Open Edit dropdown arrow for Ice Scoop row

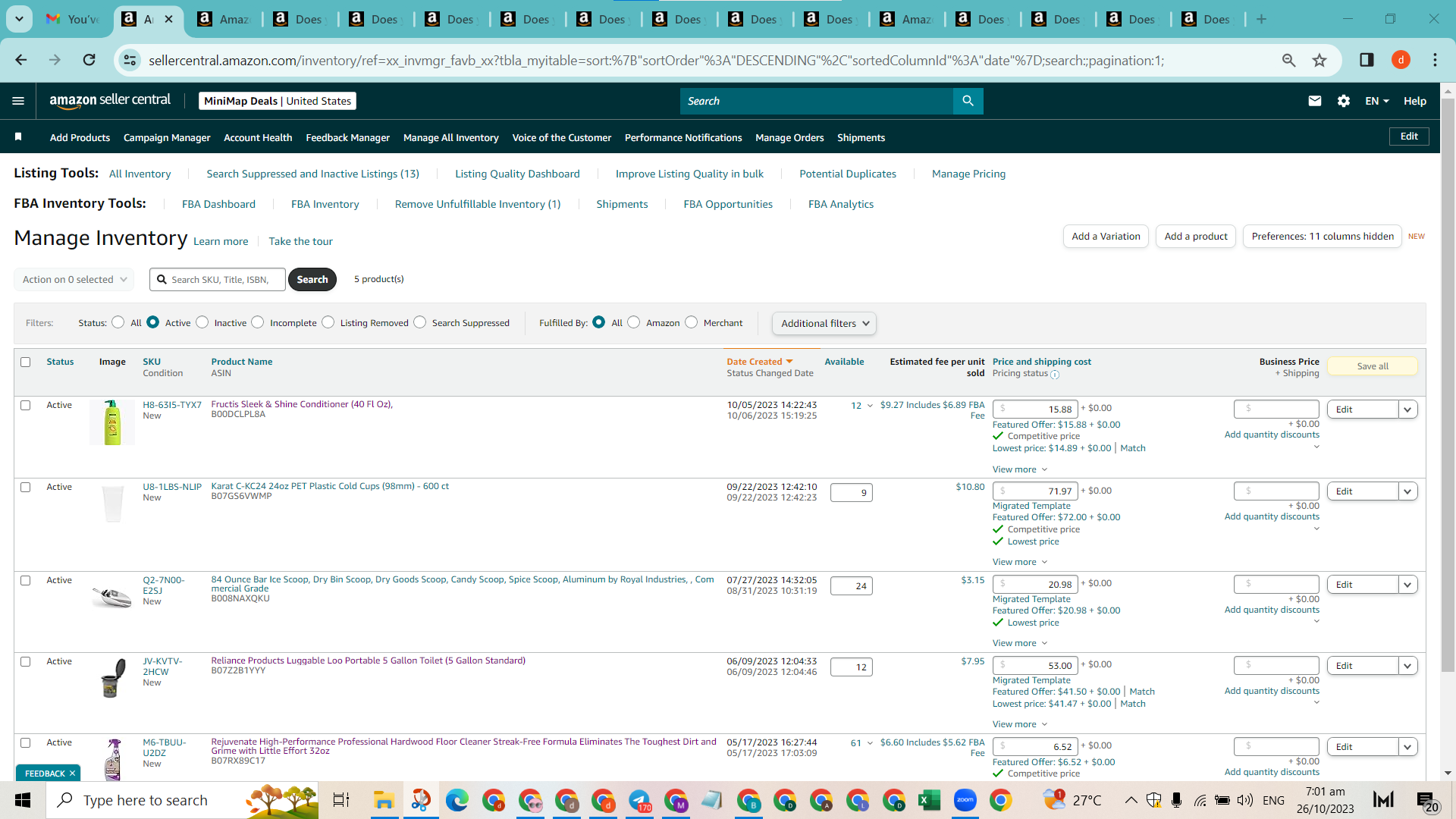pos(1408,585)
